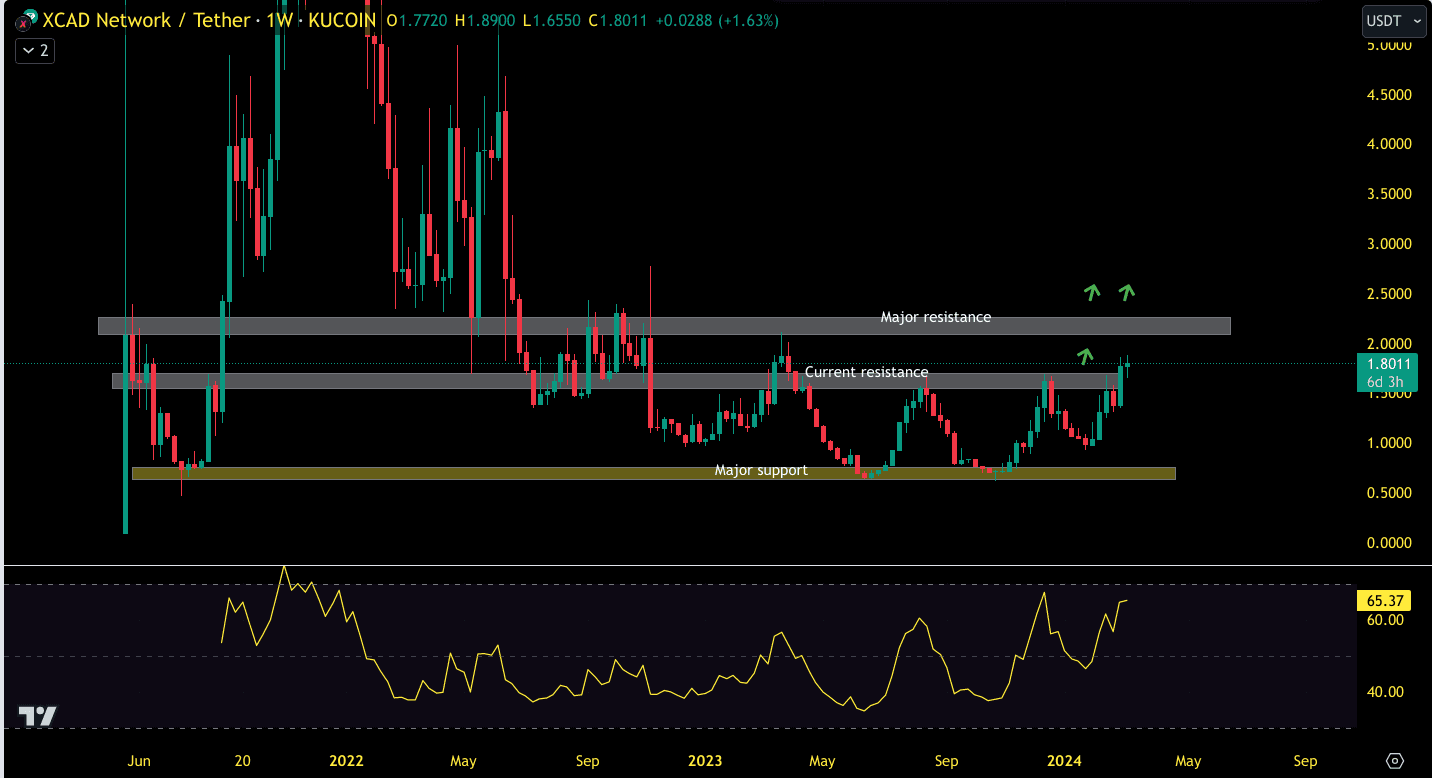Click the 4.0000 price axis label
Image resolution: width=1432 pixels, height=778 pixels.
(1391, 144)
